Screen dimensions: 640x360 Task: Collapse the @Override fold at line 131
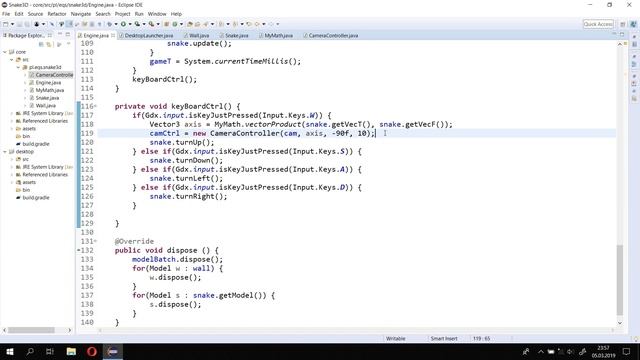click(96, 241)
